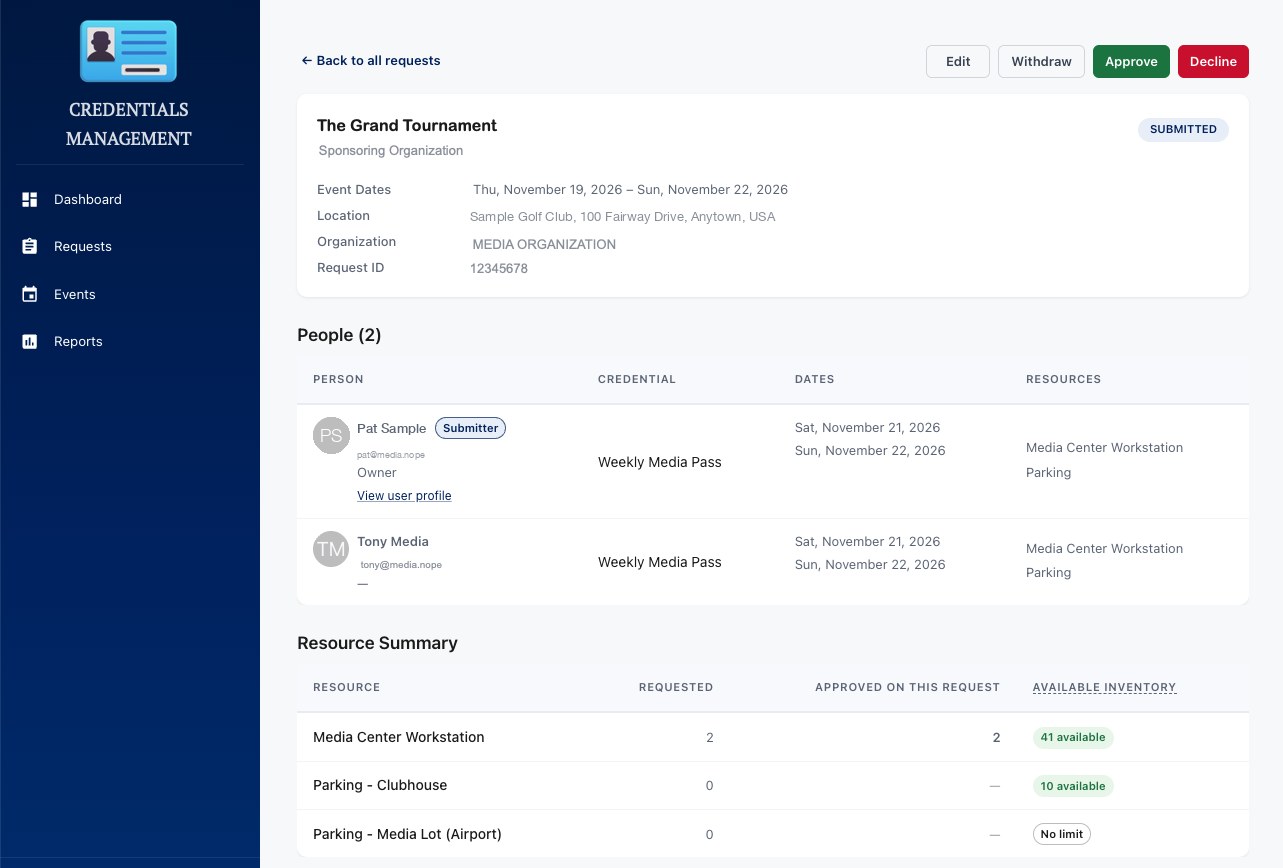The height and width of the screenshot is (868, 1283).
Task: Decline the request with the red button
Action: [x=1213, y=61]
